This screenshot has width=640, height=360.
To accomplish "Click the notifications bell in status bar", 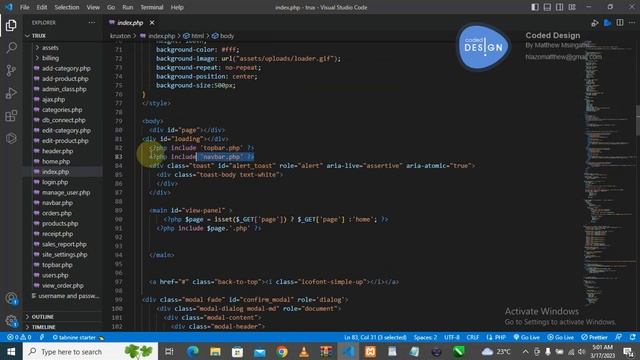I will click(x=632, y=338).
